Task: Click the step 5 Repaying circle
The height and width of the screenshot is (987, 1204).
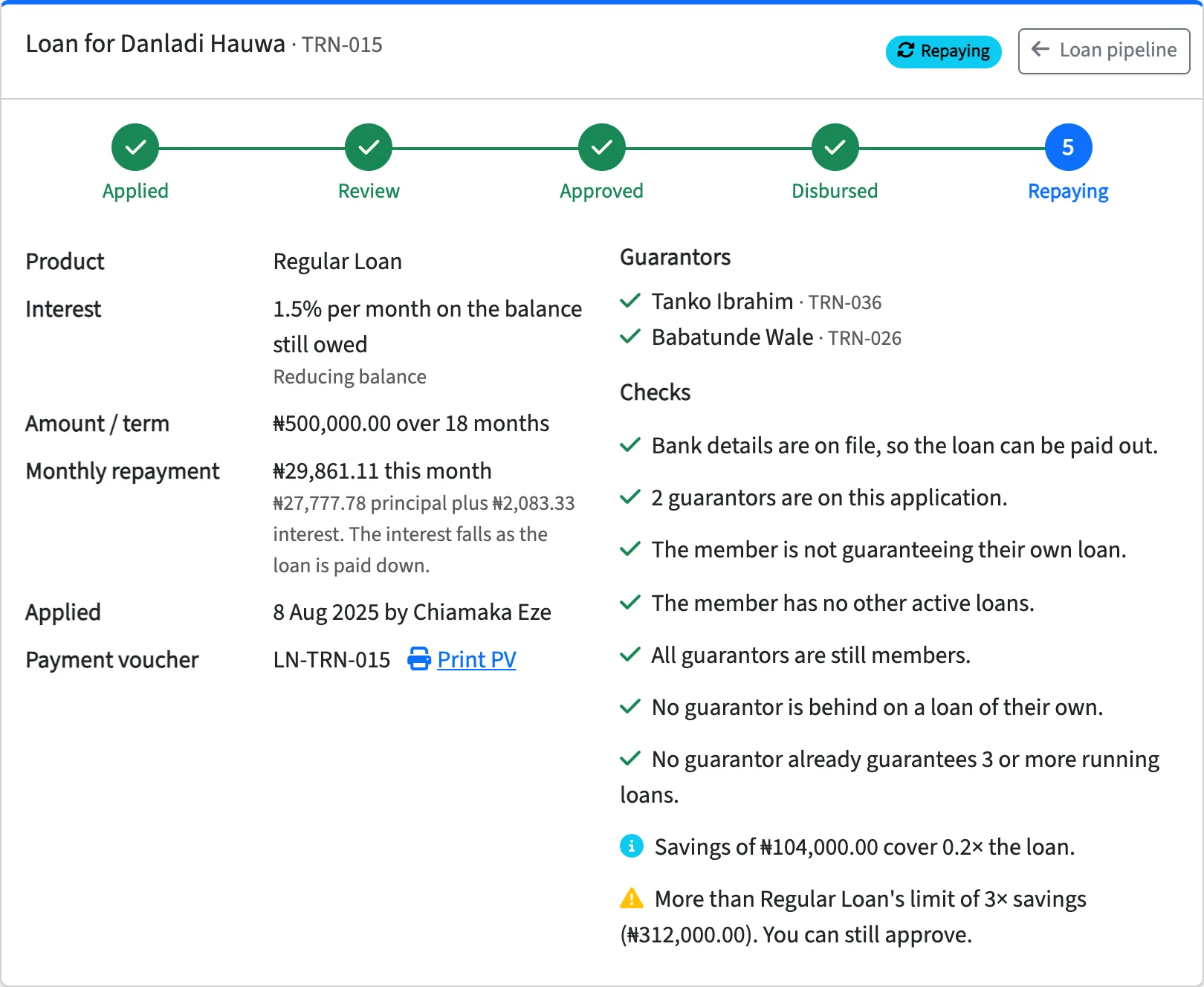Action: click(1068, 147)
